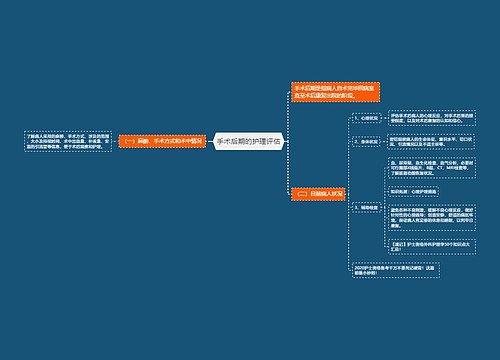Image resolution: width=500 pixels, height=360 pixels.
Task: Click the dashed connector left of (一) 麻醉 node
Action: click(x=116, y=141)
